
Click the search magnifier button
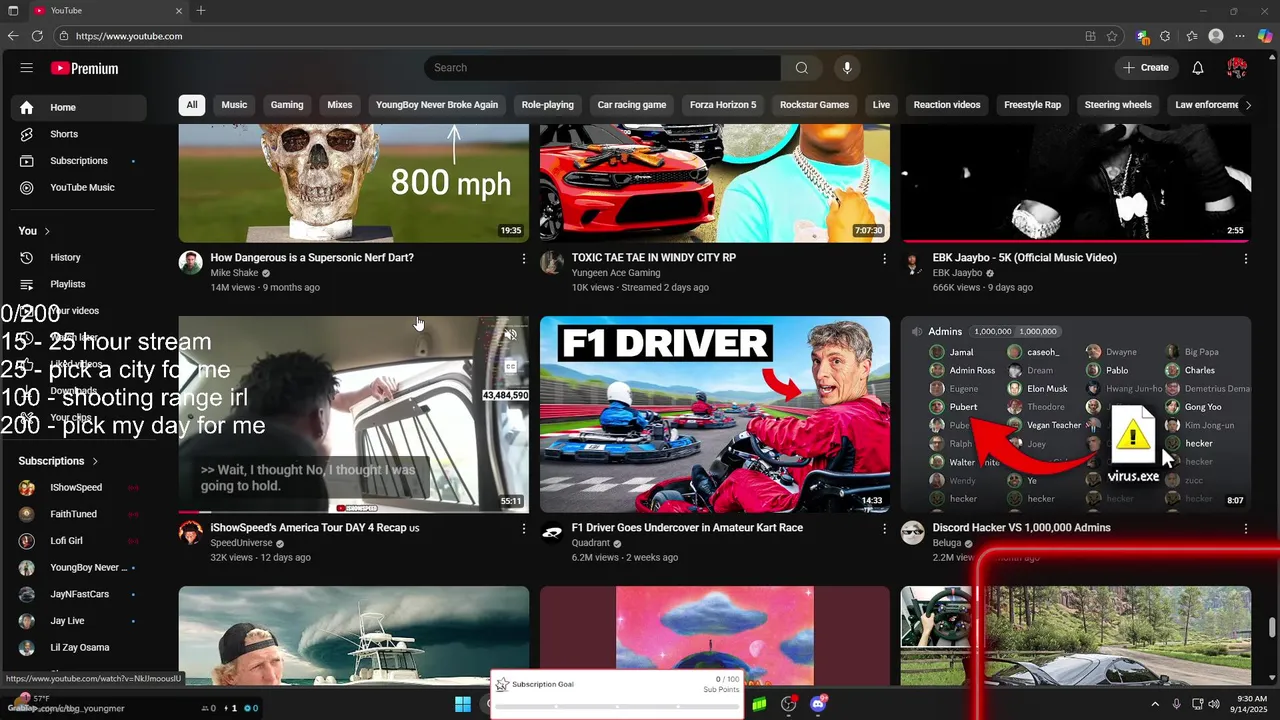point(802,68)
